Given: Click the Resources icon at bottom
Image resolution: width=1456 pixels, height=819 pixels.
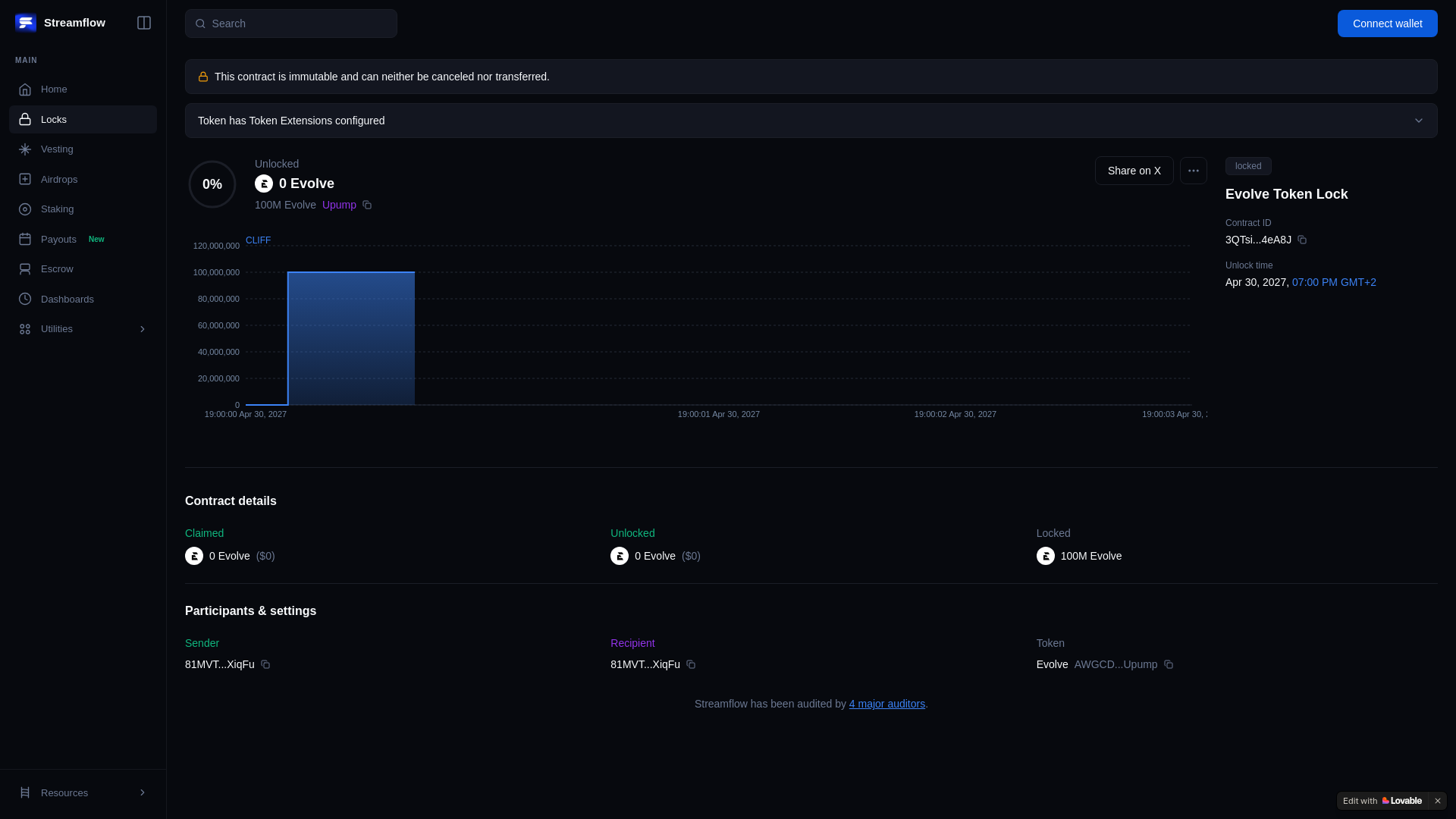Looking at the screenshot, I should pyautogui.click(x=25, y=793).
